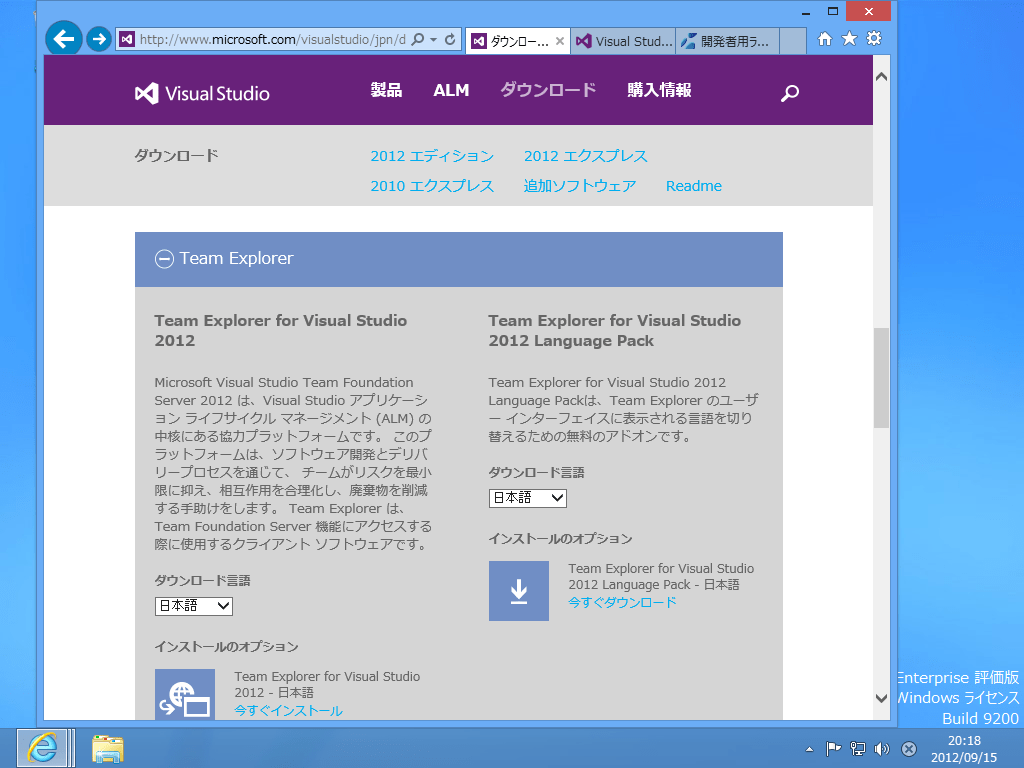The height and width of the screenshot is (768, 1024).
Task: Click 今すぐインストール link
Action: [x=288, y=711]
